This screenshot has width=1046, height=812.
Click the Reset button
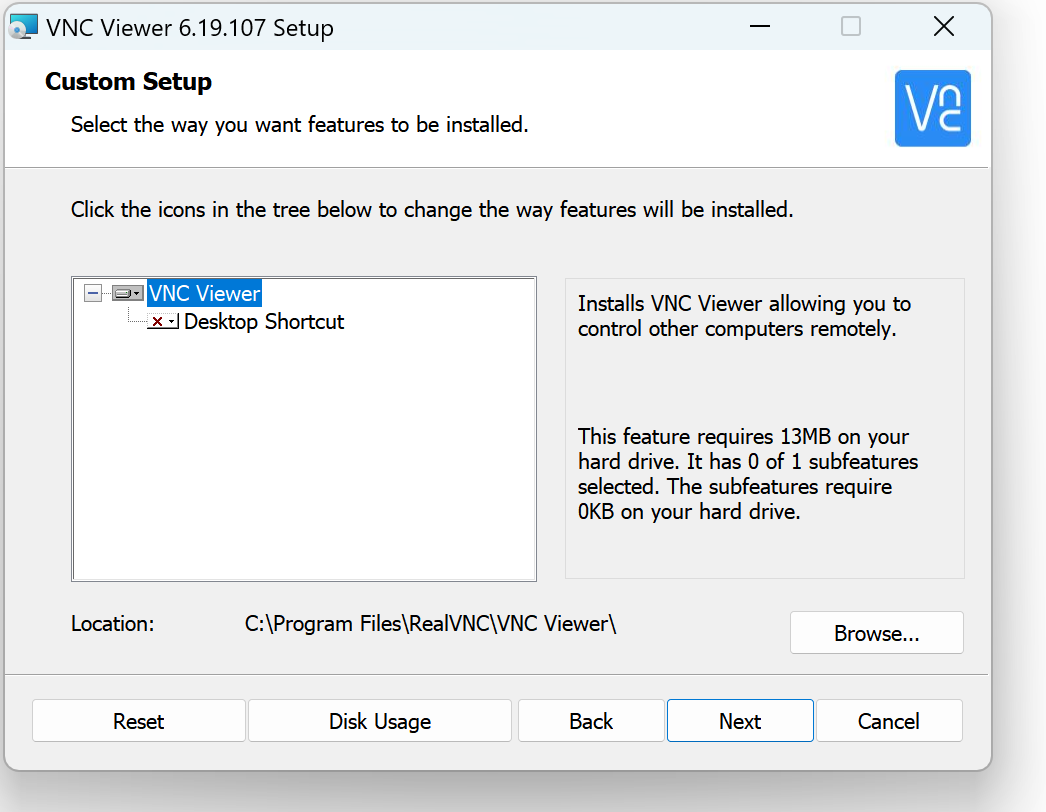[139, 721]
